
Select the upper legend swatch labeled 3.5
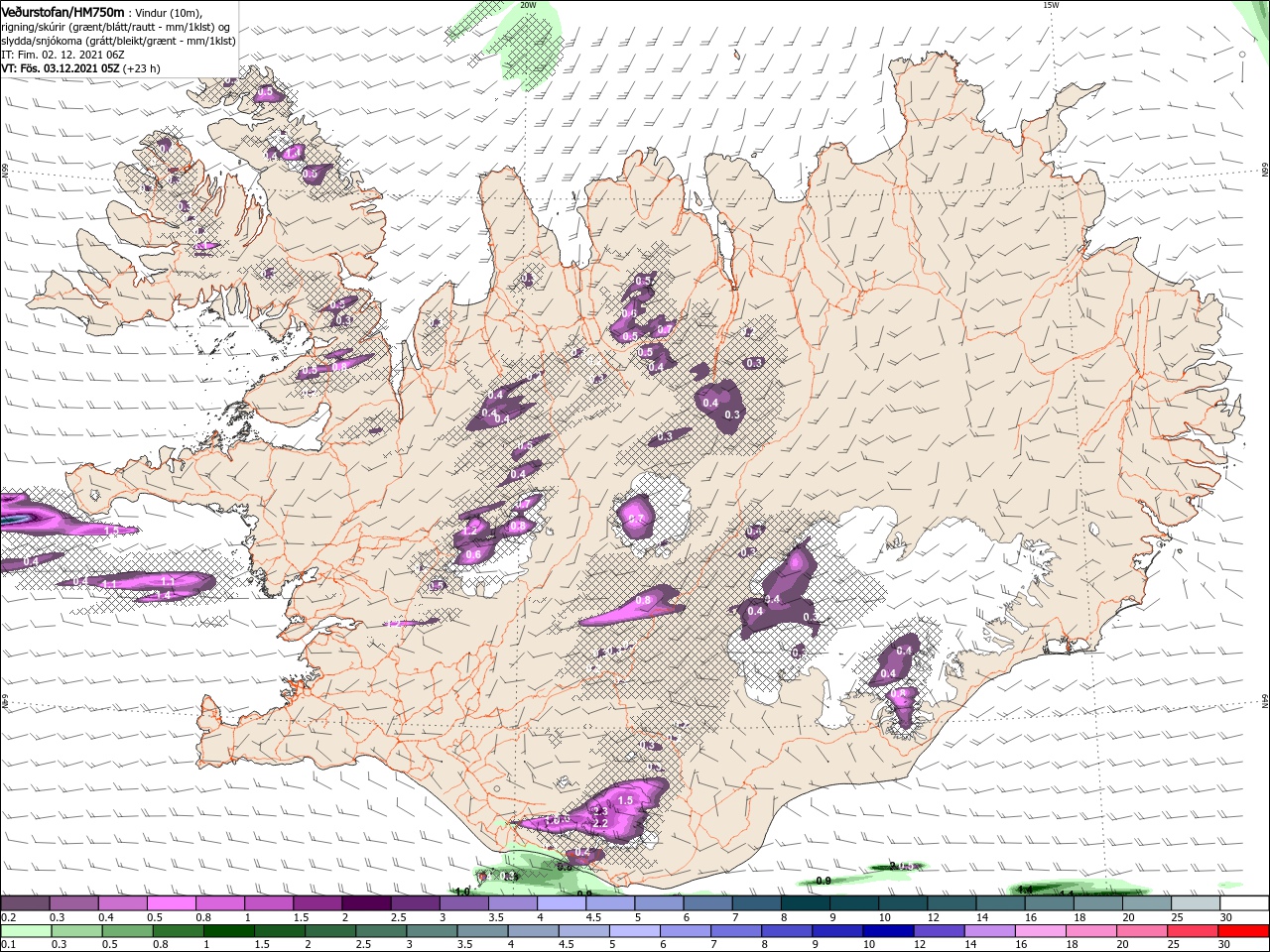513,903
